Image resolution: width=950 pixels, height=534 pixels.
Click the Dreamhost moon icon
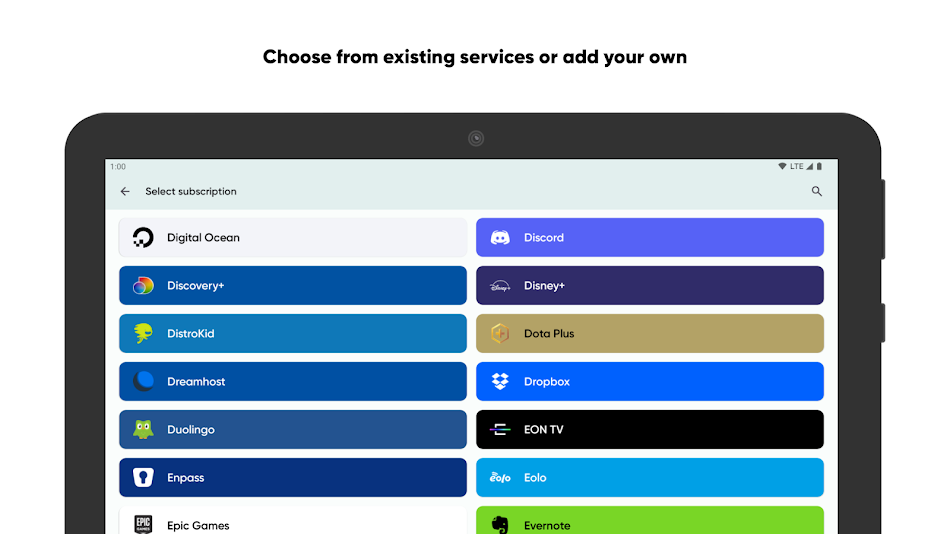coord(143,381)
